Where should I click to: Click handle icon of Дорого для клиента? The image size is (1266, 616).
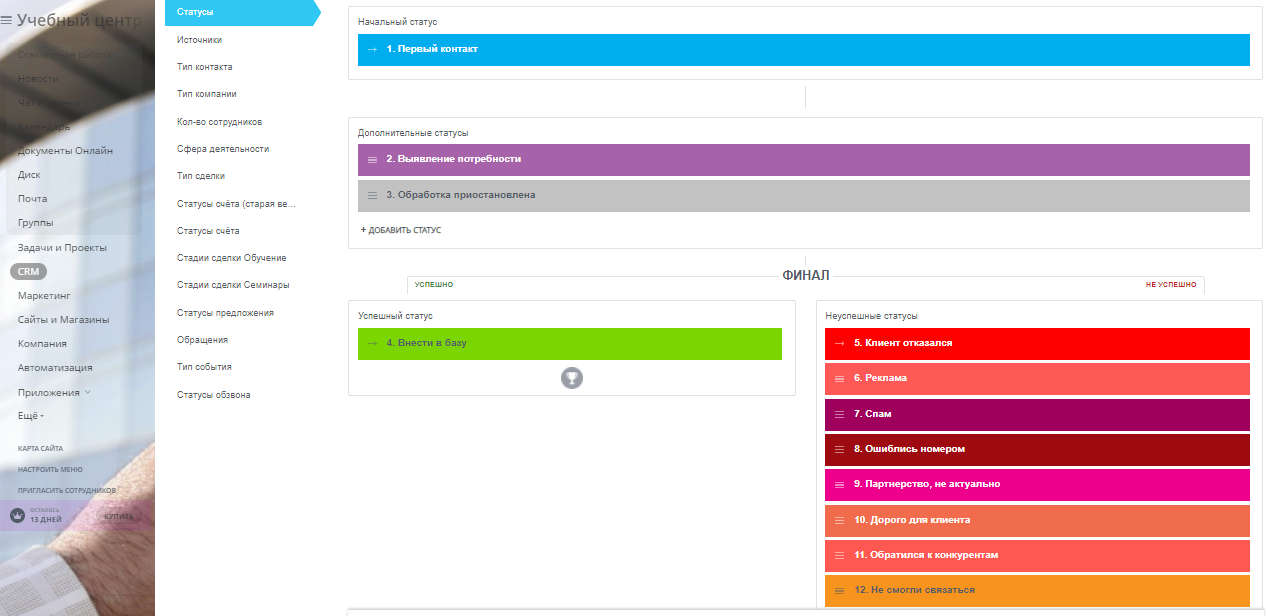[x=840, y=520]
